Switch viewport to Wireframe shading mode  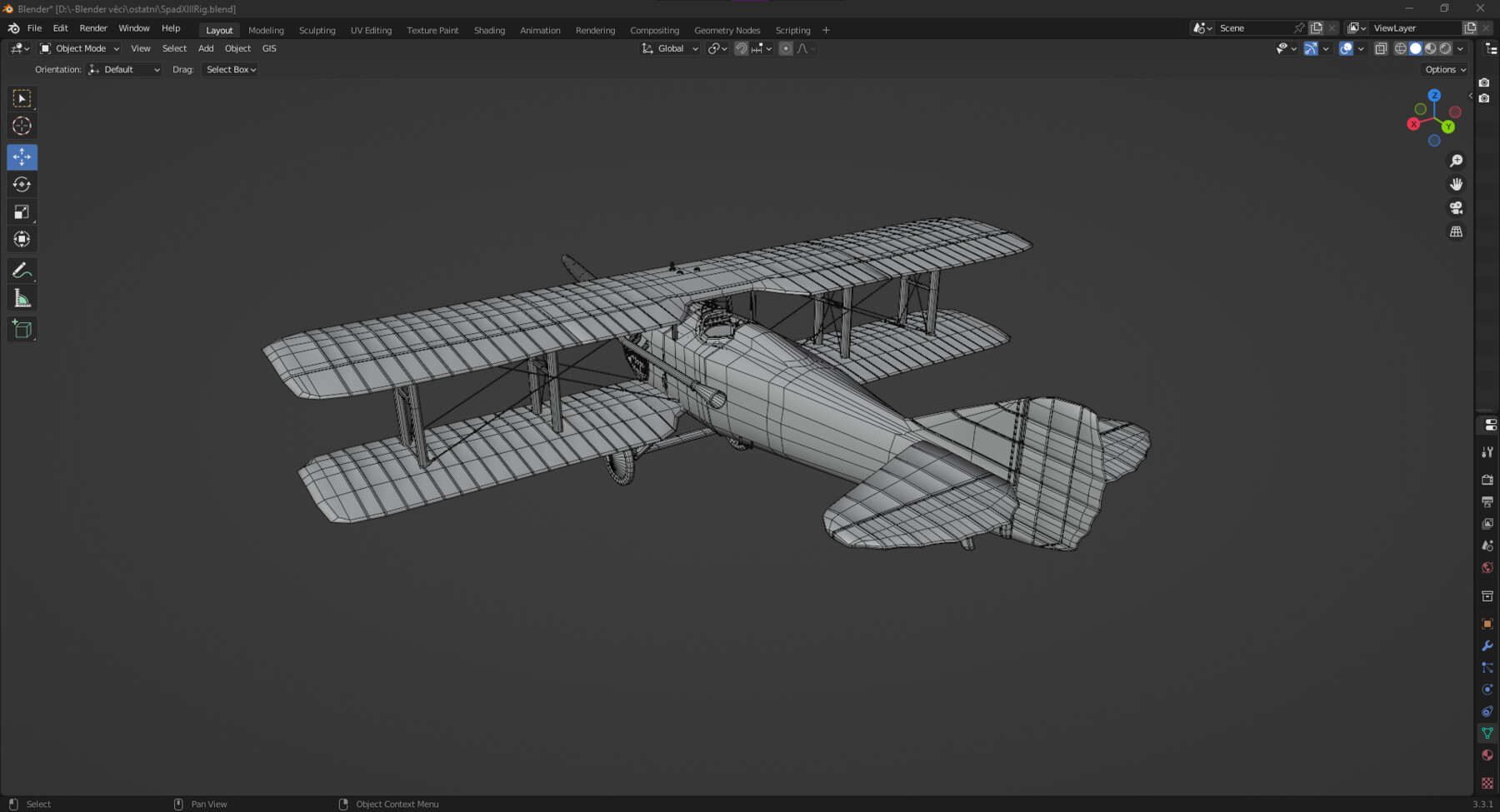[x=1401, y=48]
